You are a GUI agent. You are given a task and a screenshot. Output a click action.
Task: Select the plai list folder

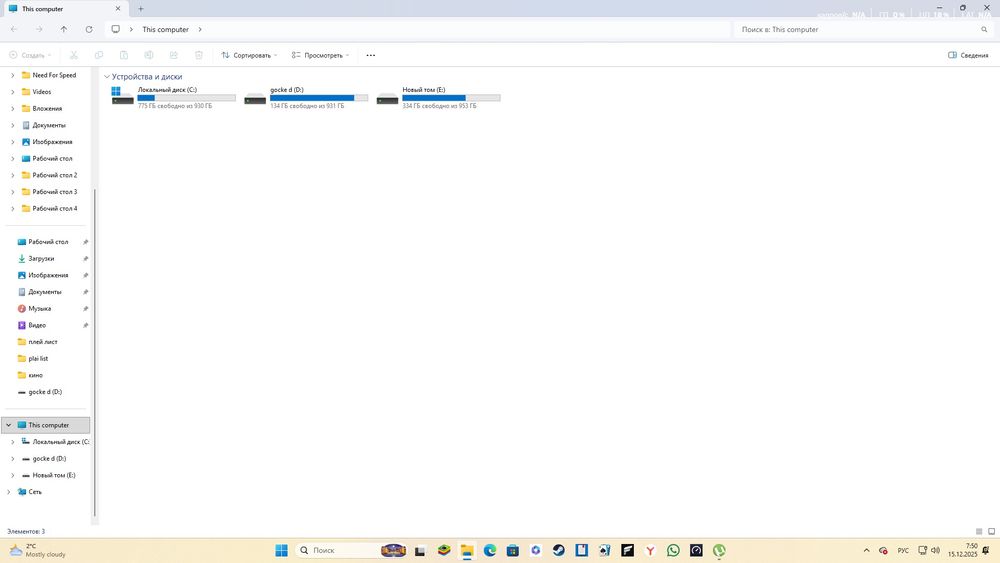tap(38, 358)
